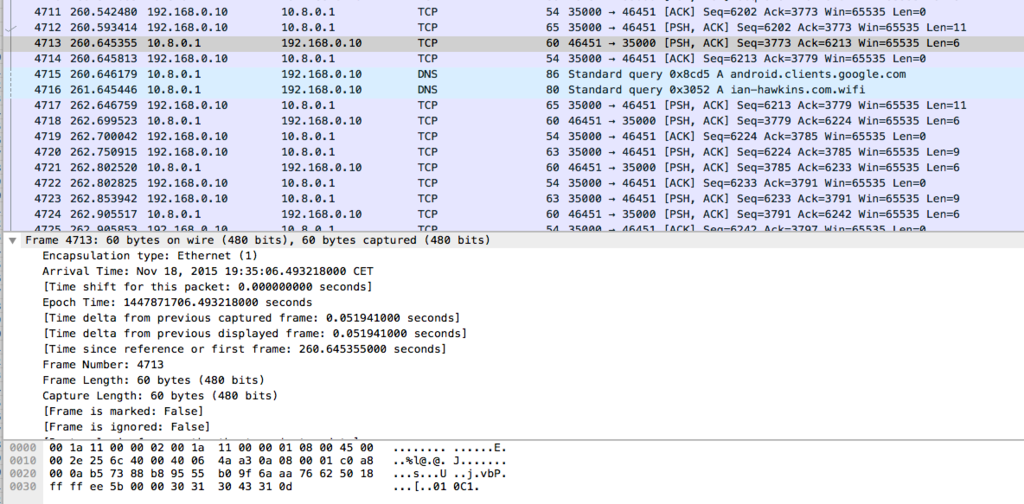Select packet 4720 with Len=9
This screenshot has width=1024, height=504.
click(400, 151)
